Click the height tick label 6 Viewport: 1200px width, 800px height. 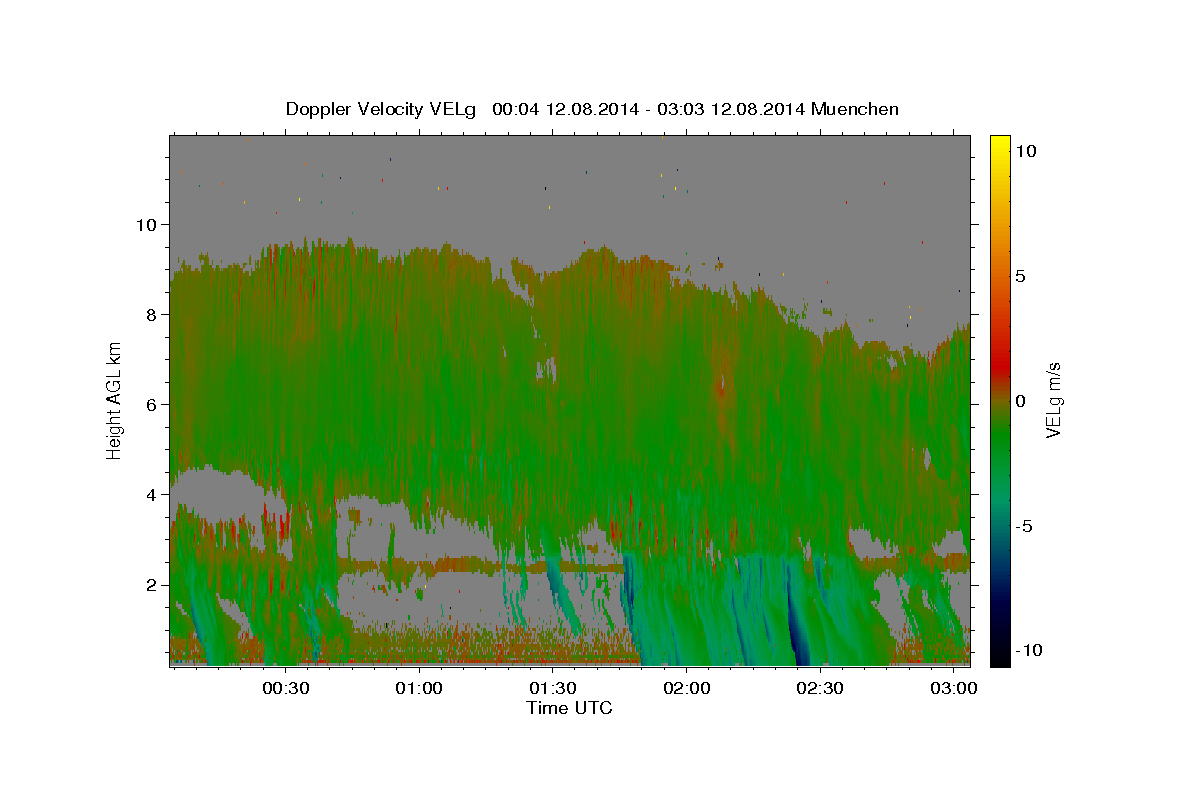(x=149, y=404)
